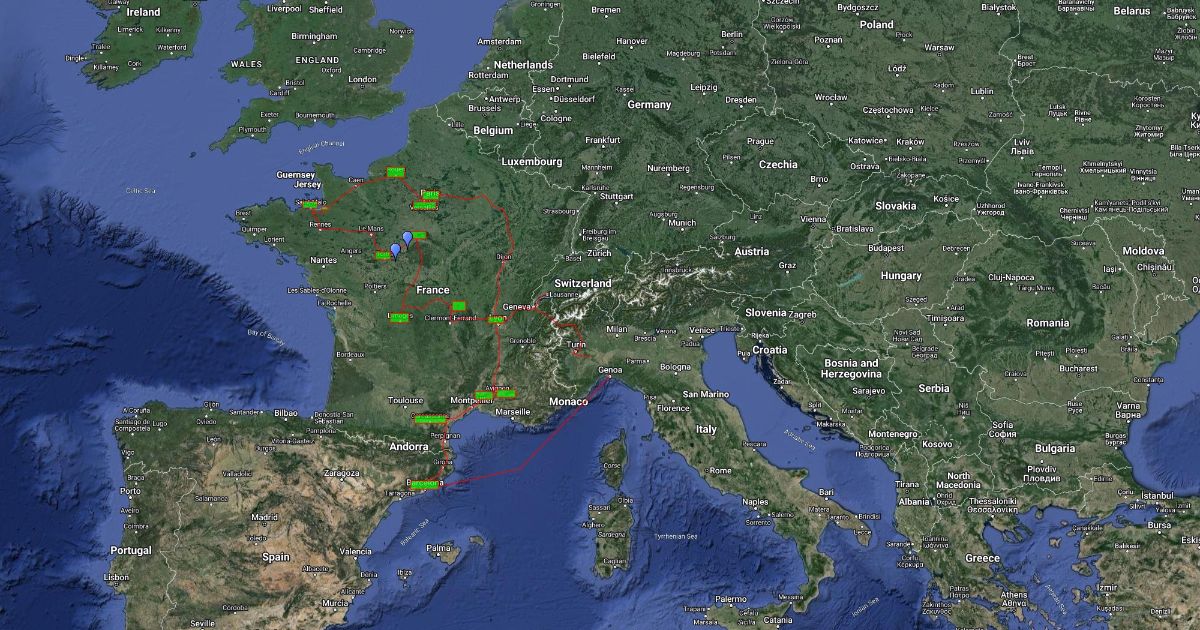Click the green marker right of Avignon
Viewport: 1200px width, 630px height.
pos(505,393)
